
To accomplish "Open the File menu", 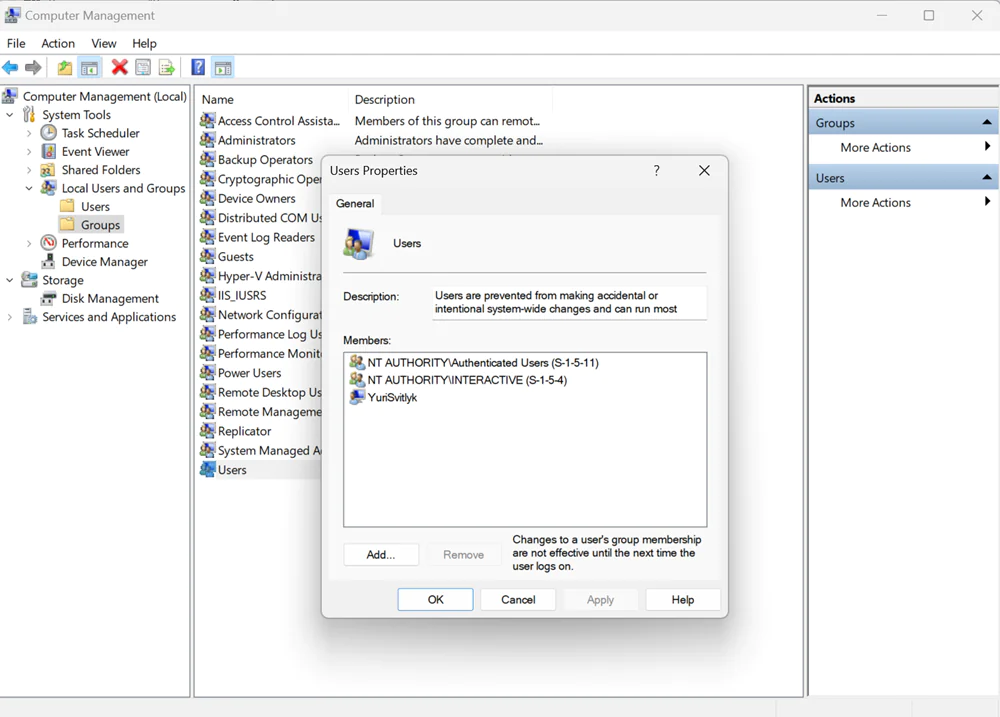I will 16,43.
